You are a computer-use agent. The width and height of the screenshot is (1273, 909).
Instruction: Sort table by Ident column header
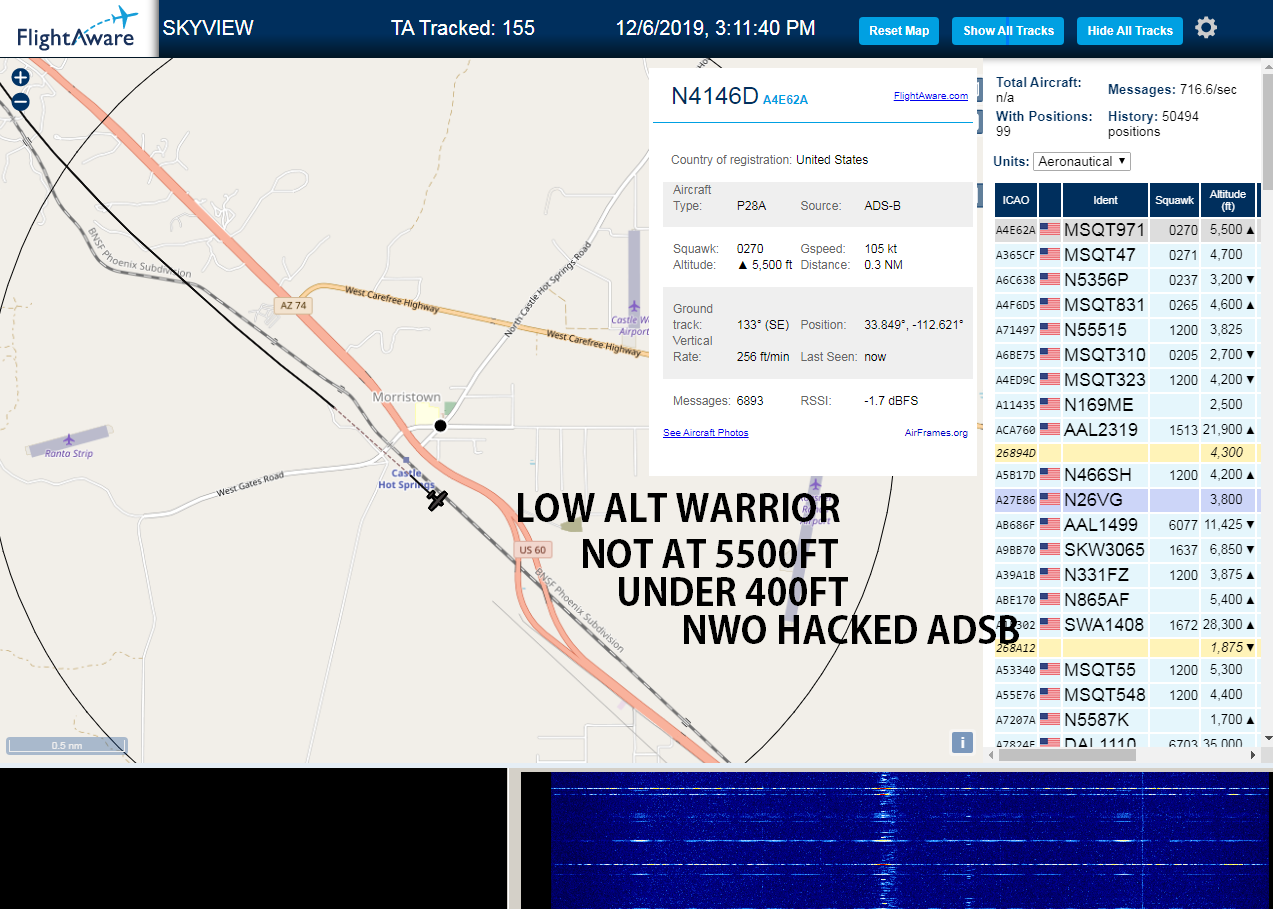[1105, 200]
